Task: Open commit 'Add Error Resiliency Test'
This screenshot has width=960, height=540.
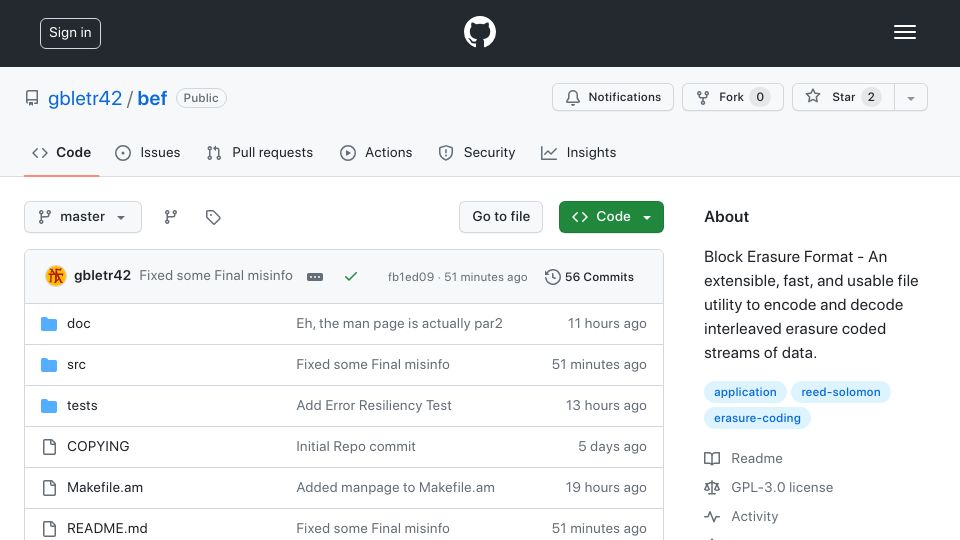Action: pos(373,405)
